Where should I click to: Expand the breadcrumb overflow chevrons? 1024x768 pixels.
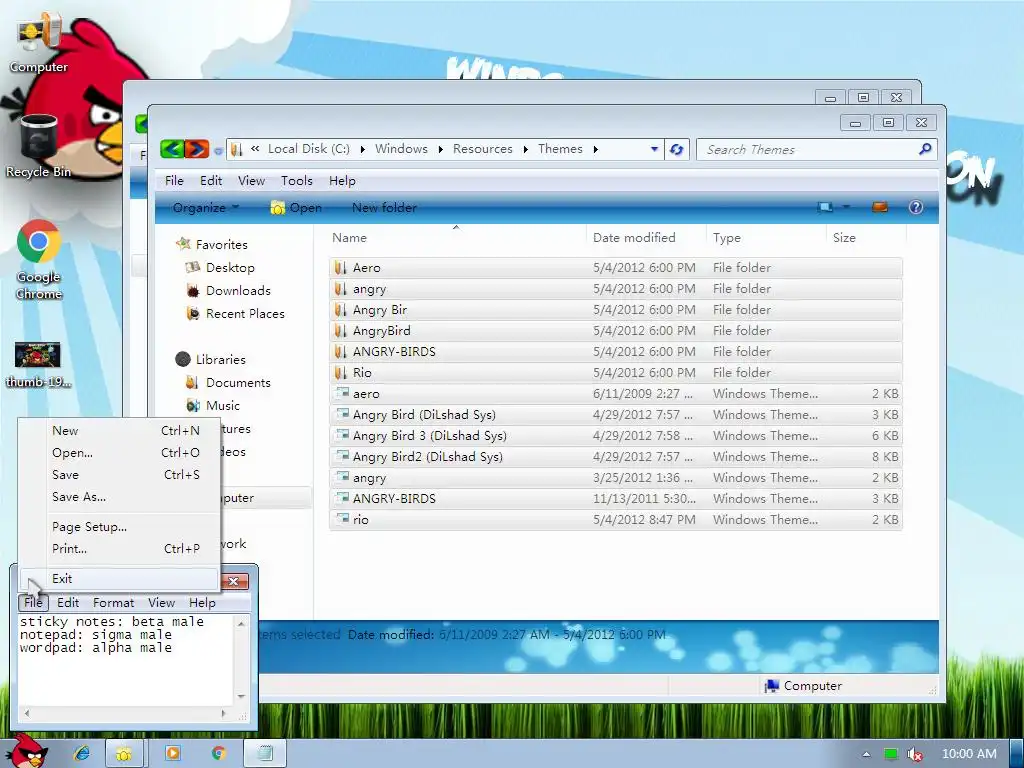click(x=255, y=149)
